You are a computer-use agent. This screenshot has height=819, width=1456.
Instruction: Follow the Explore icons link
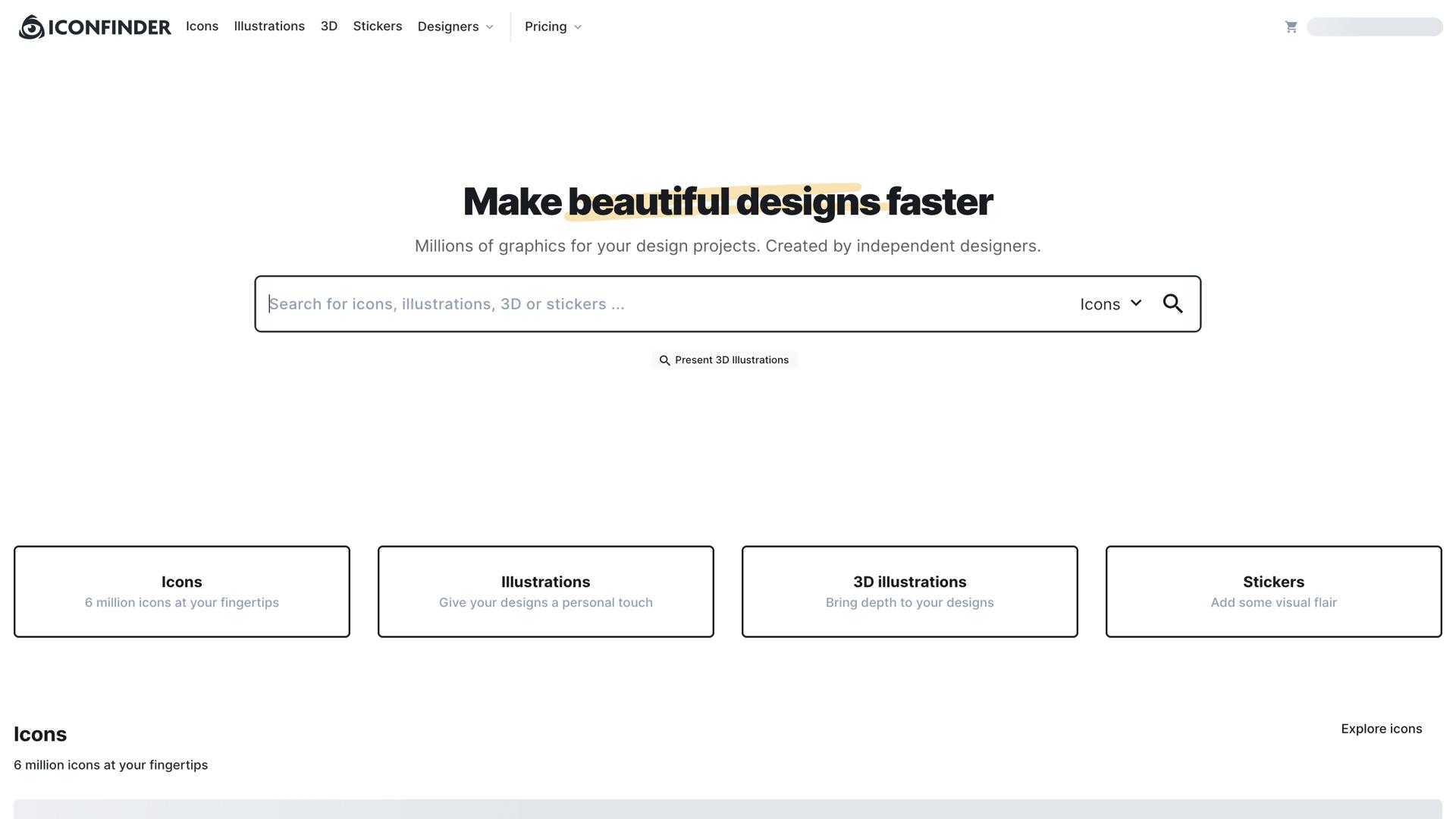pyautogui.click(x=1381, y=729)
